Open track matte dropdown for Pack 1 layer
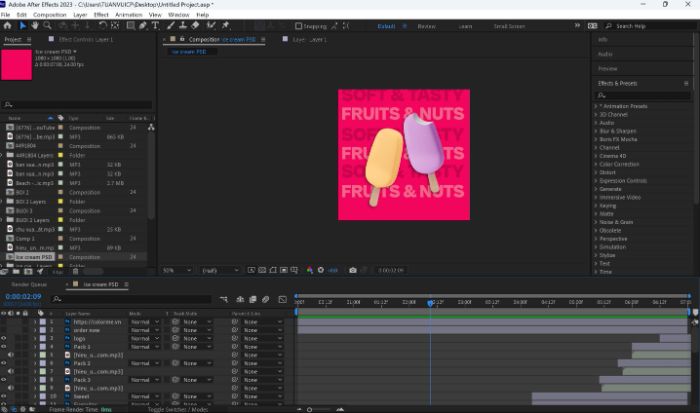700x413 pixels. (x=195, y=346)
